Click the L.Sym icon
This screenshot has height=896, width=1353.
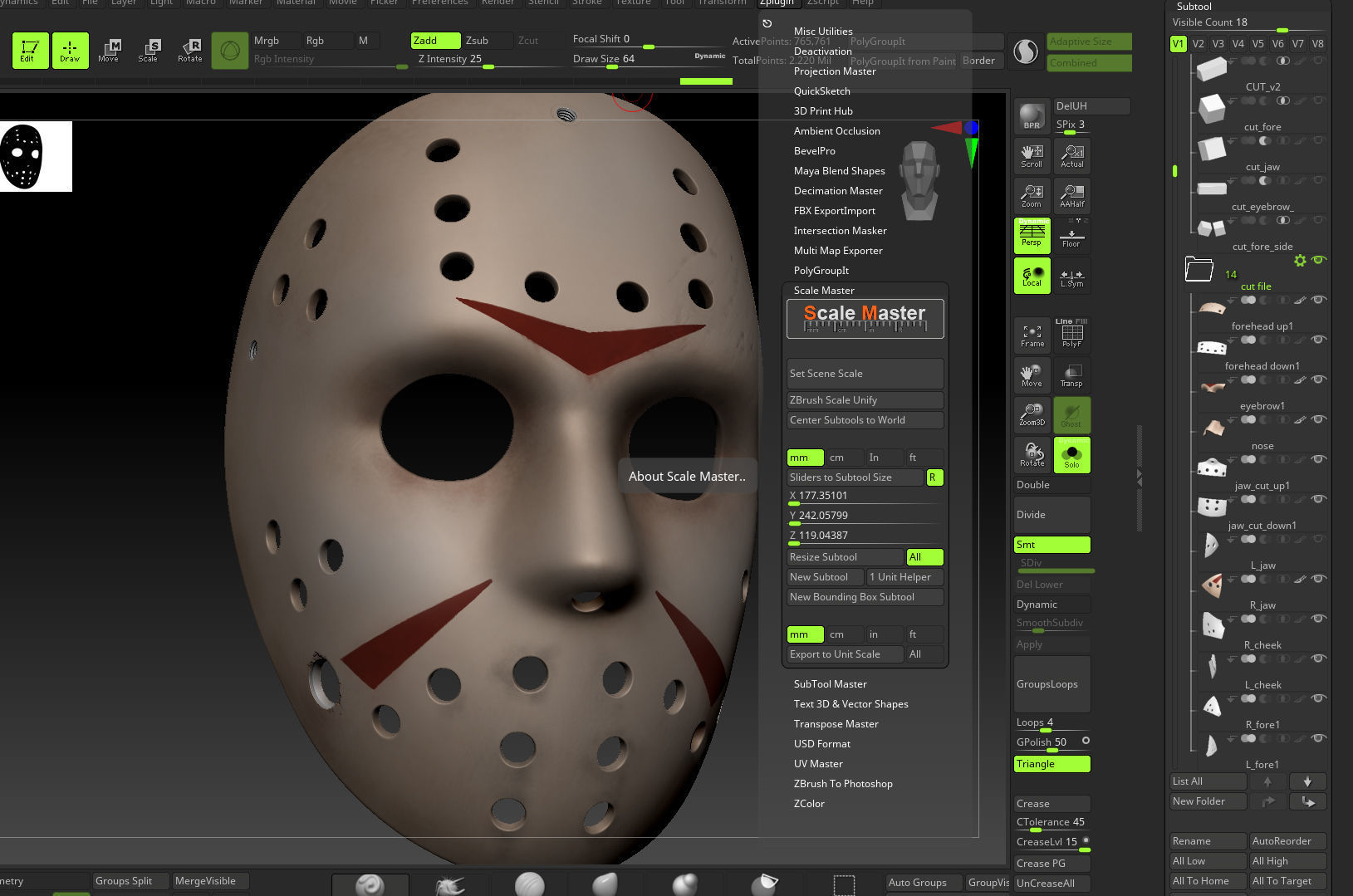(1071, 275)
